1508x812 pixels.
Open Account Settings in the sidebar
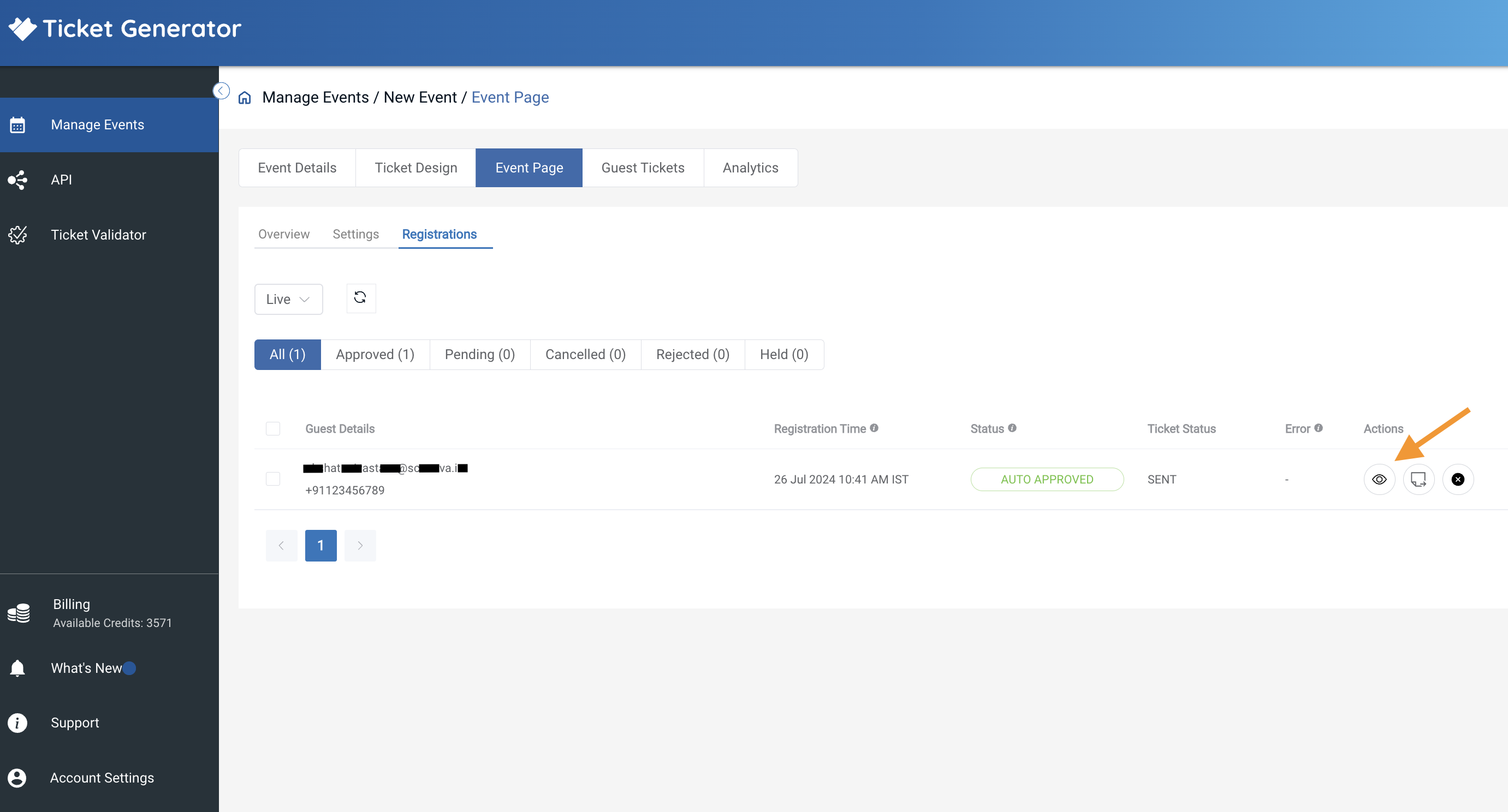pos(110,778)
